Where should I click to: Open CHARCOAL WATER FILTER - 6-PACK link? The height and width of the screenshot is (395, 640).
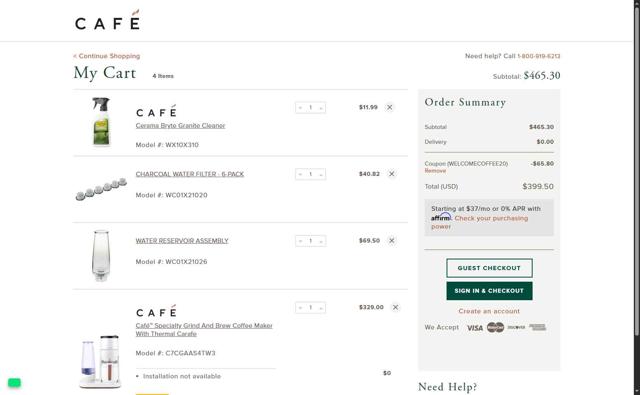(190, 174)
